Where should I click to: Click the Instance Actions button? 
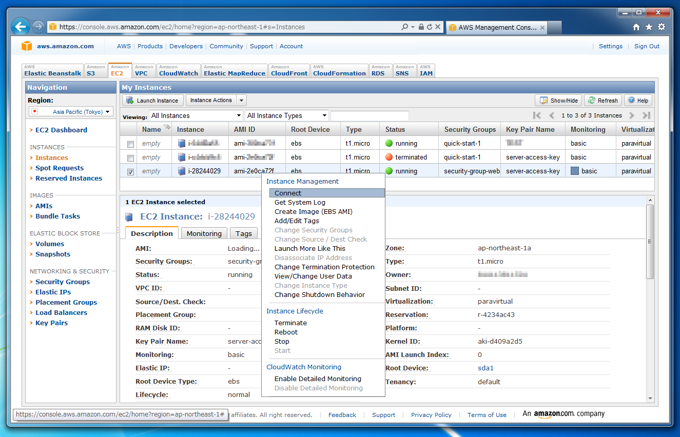coord(211,100)
